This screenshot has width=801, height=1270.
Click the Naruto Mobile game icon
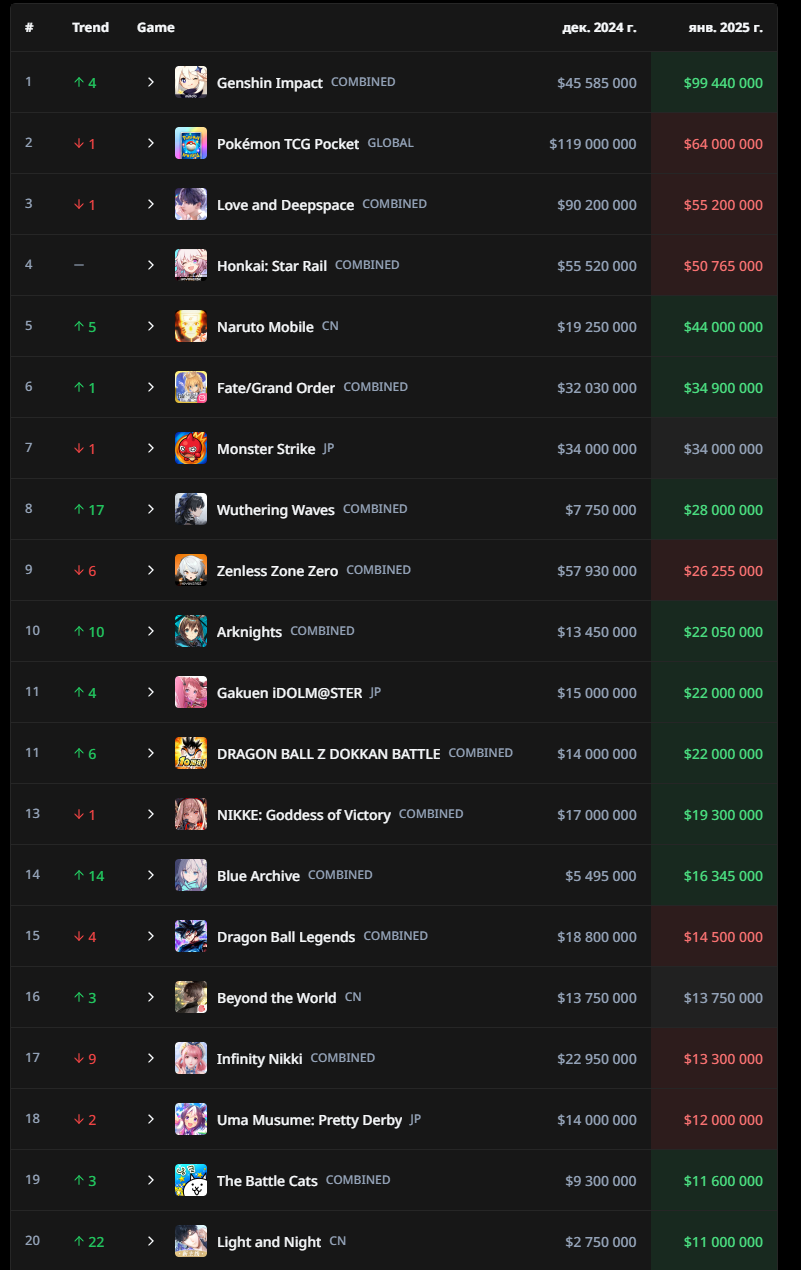point(191,326)
